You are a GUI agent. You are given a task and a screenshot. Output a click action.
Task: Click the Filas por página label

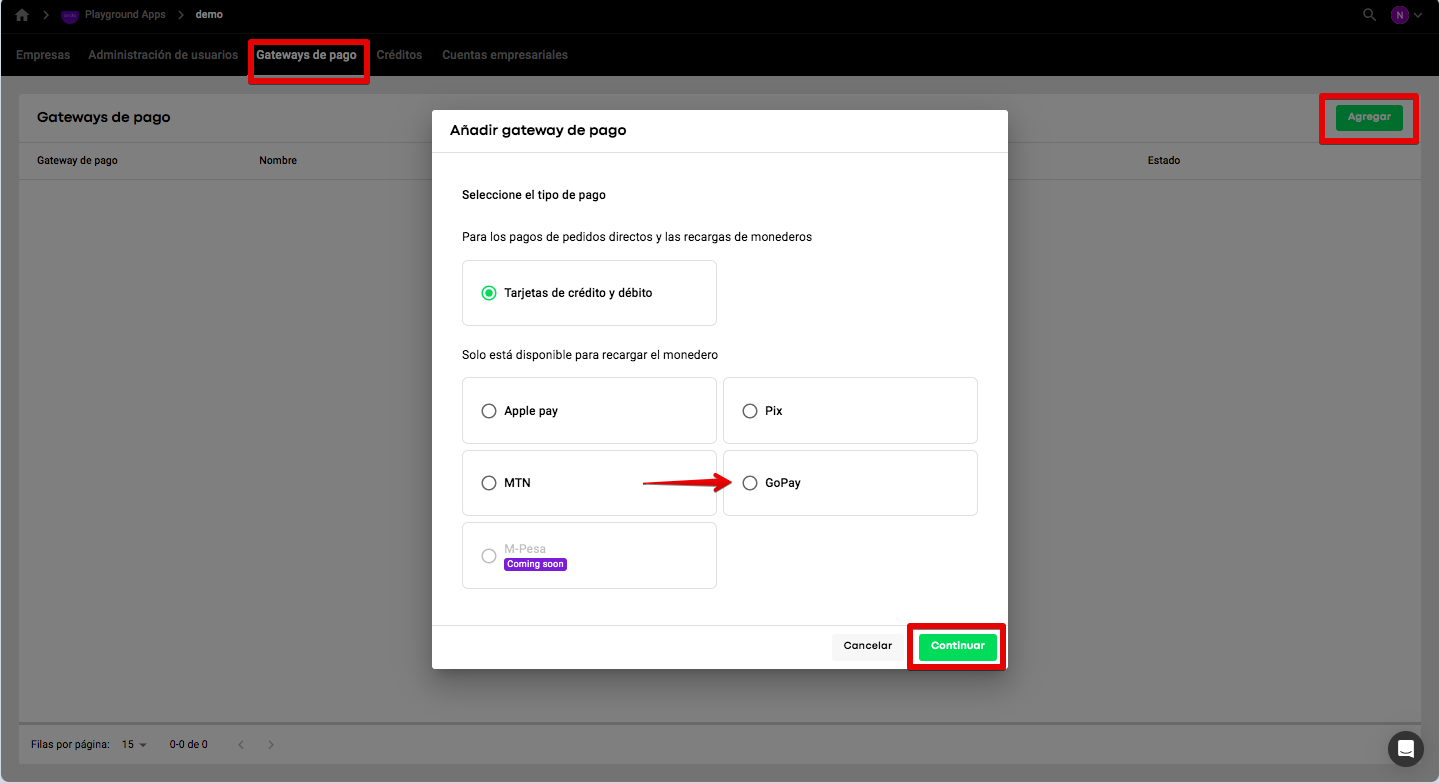pyautogui.click(x=70, y=745)
